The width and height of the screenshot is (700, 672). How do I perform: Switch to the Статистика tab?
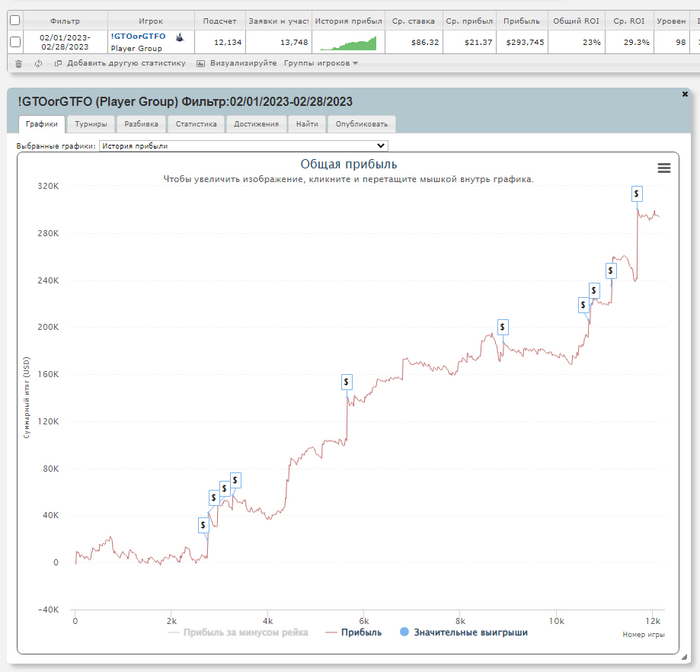[x=196, y=124]
